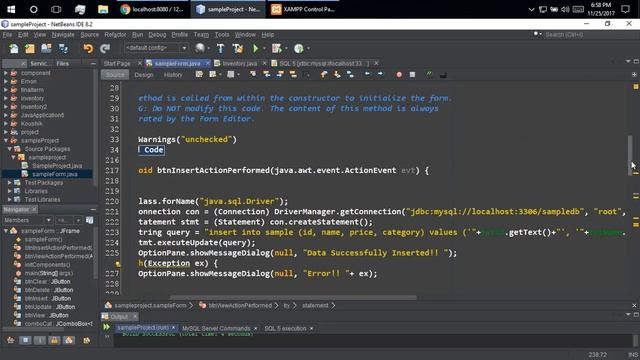This screenshot has width=640, height=360.
Task: Click the New File toolbar icon
Action: click(x=13, y=49)
